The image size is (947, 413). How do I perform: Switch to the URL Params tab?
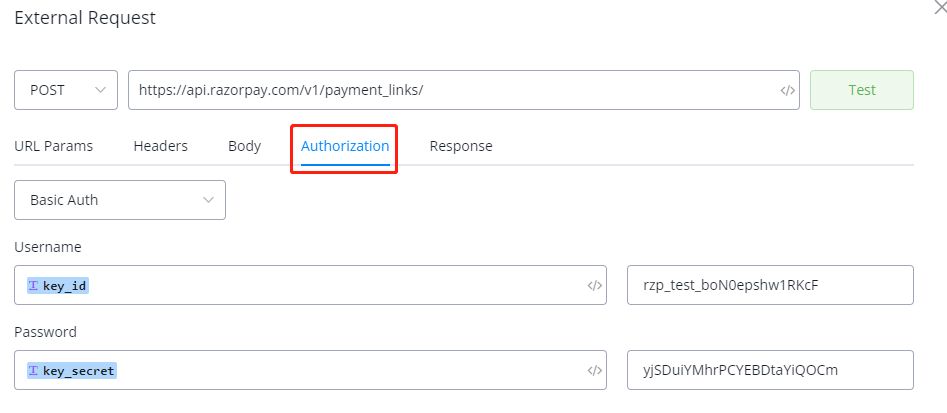[54, 146]
